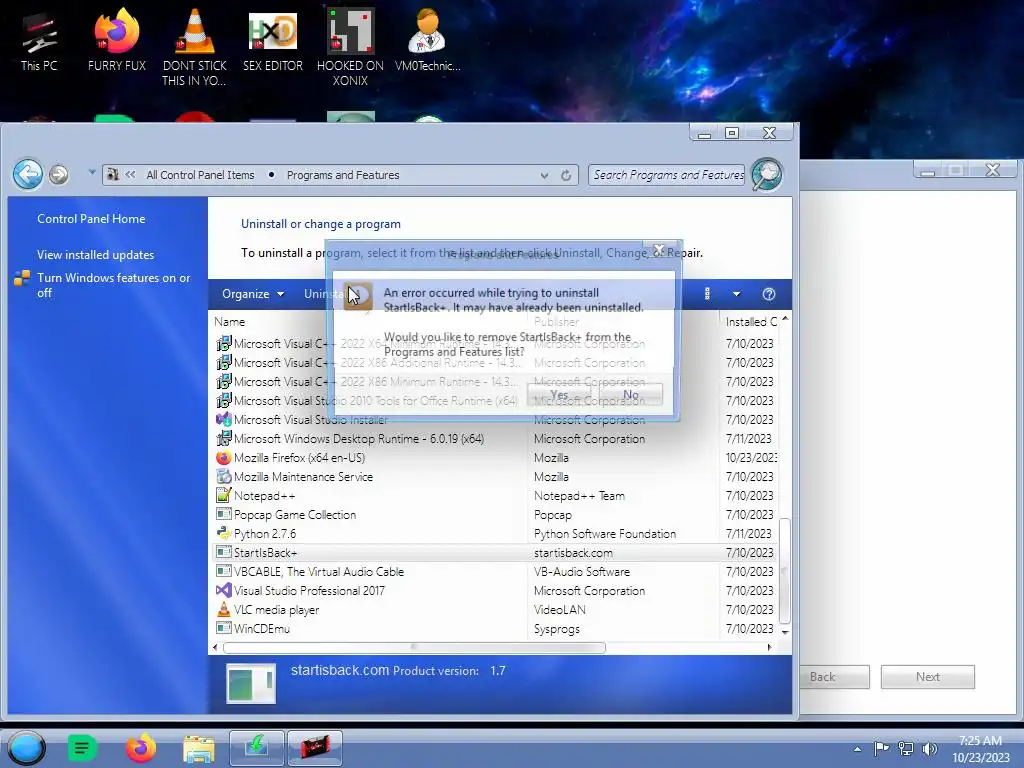Screen dimensions: 1024x768
Task: Select Microsoft Windows Desktop Runtime 6.0.19 row
Action: click(x=495, y=439)
